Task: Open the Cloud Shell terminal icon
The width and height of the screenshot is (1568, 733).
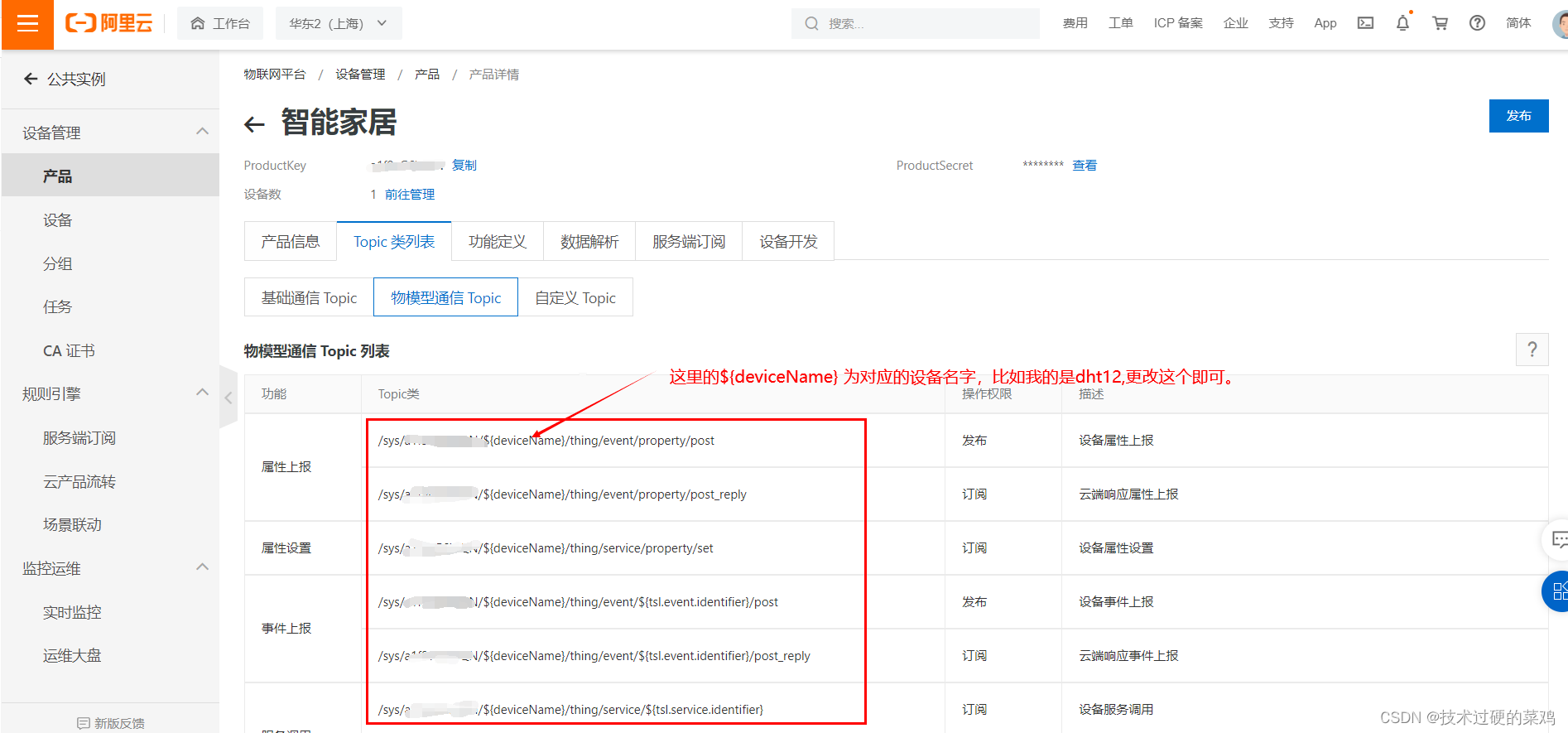Action: tap(1366, 23)
